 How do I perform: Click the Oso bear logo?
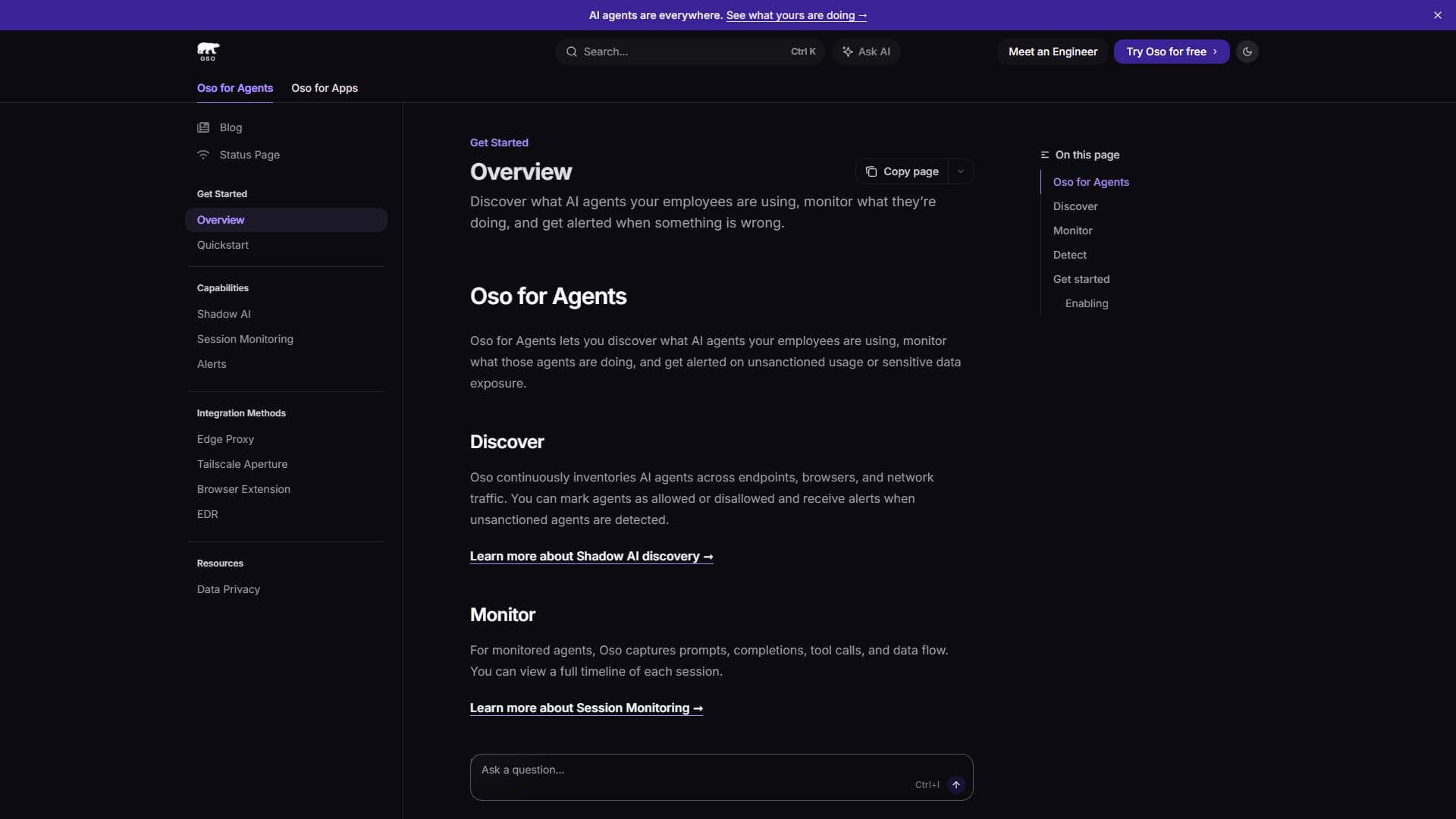tap(208, 52)
